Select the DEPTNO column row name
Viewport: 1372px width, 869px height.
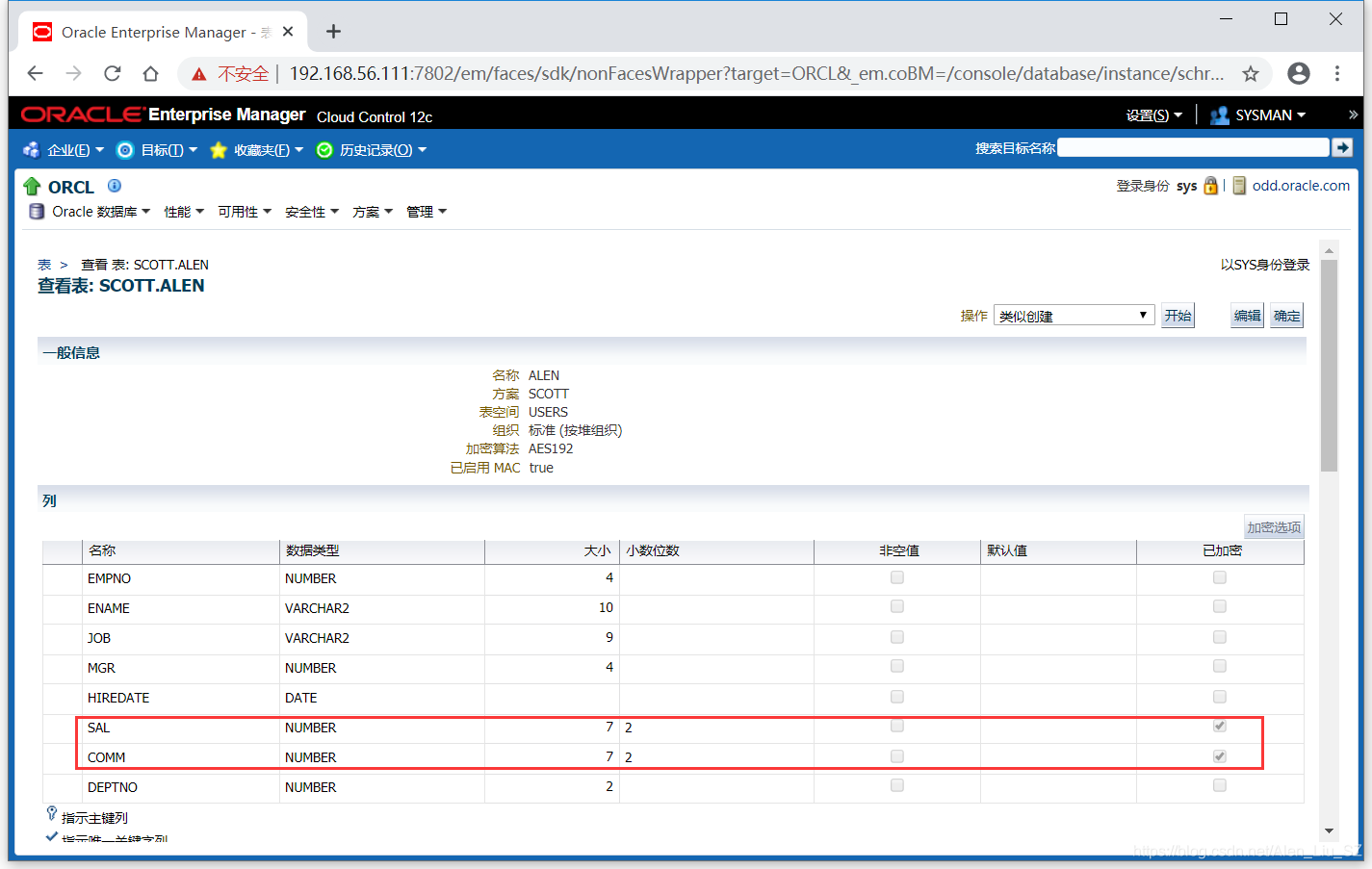pos(113,787)
